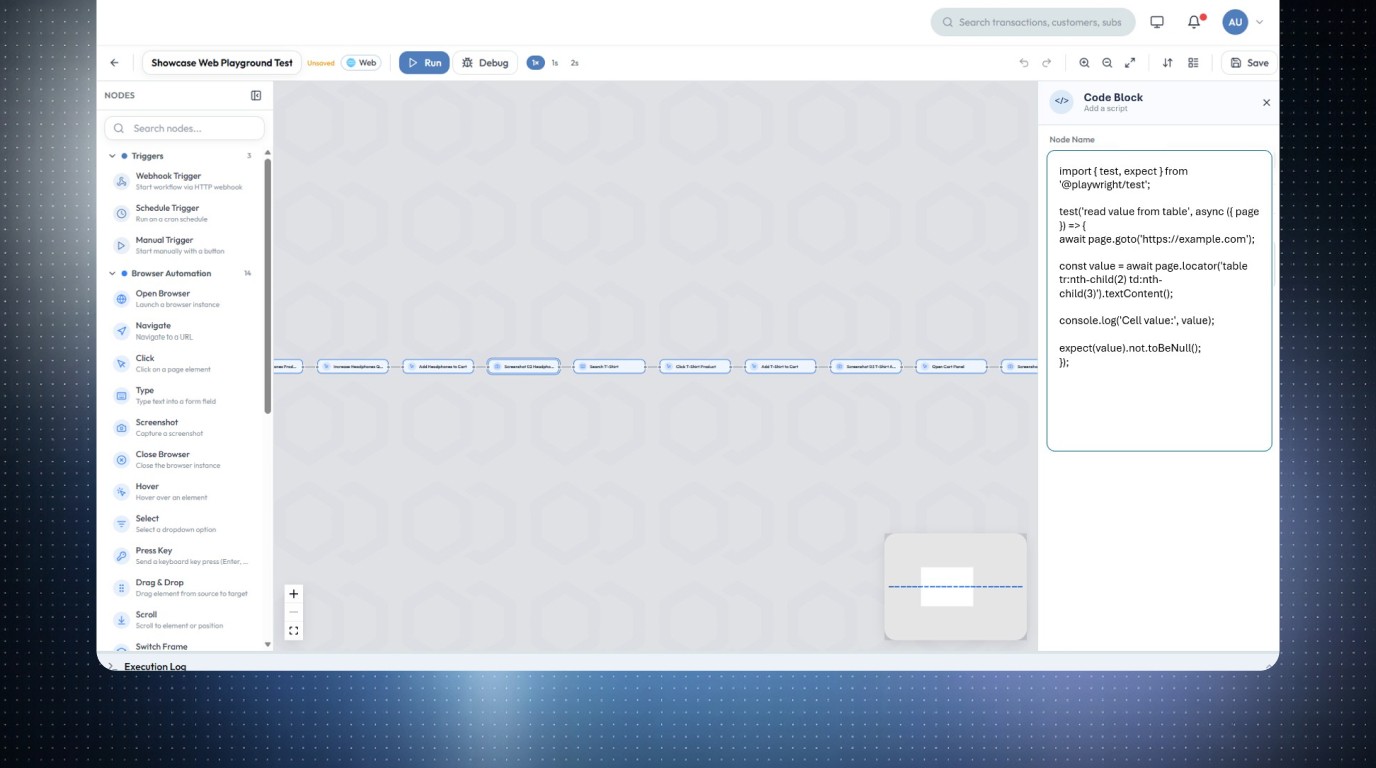The height and width of the screenshot is (768, 1376).
Task: Zoom out with the toolbar magnifier minus
Action: (x=1107, y=62)
